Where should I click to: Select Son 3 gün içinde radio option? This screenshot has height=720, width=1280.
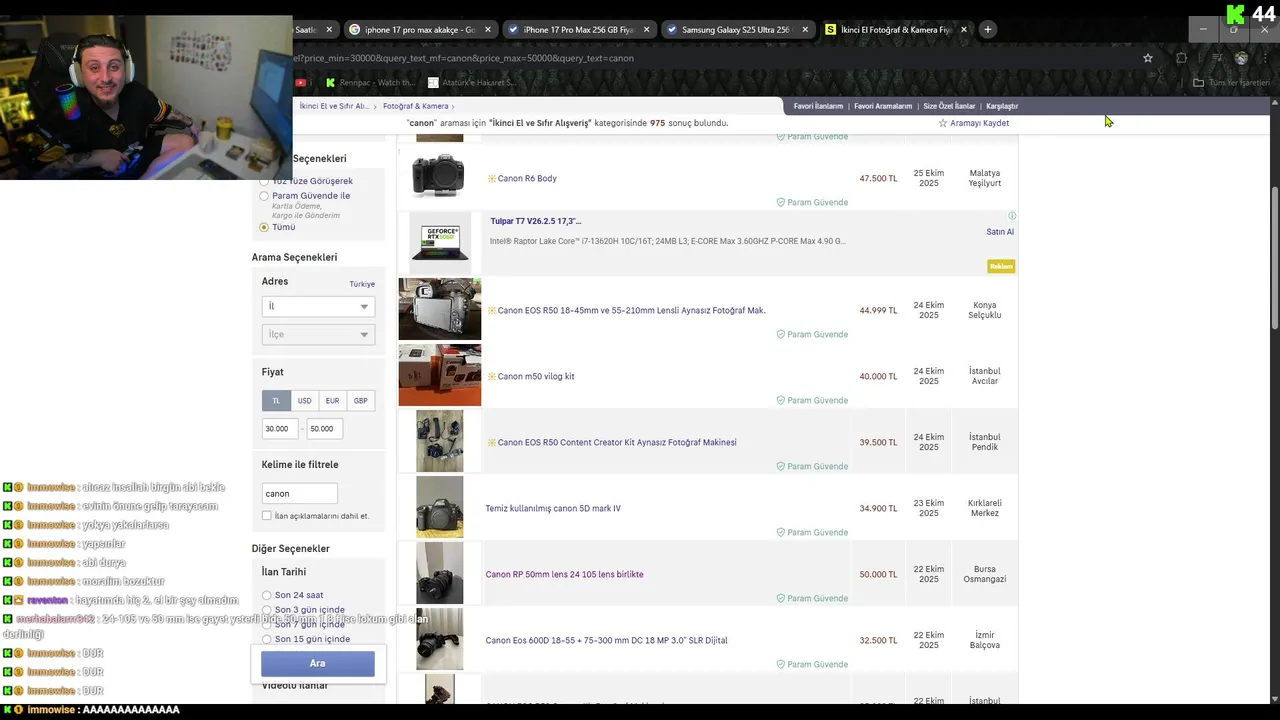point(267,610)
